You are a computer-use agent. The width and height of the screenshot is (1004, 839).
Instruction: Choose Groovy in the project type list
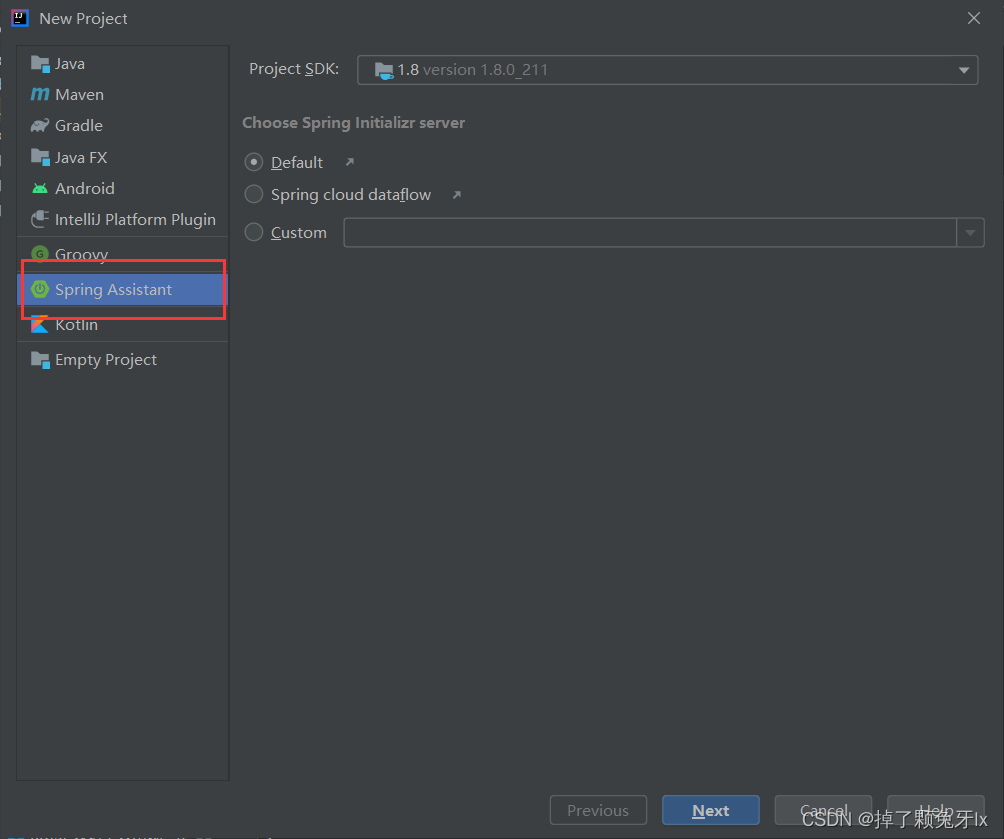(122, 254)
